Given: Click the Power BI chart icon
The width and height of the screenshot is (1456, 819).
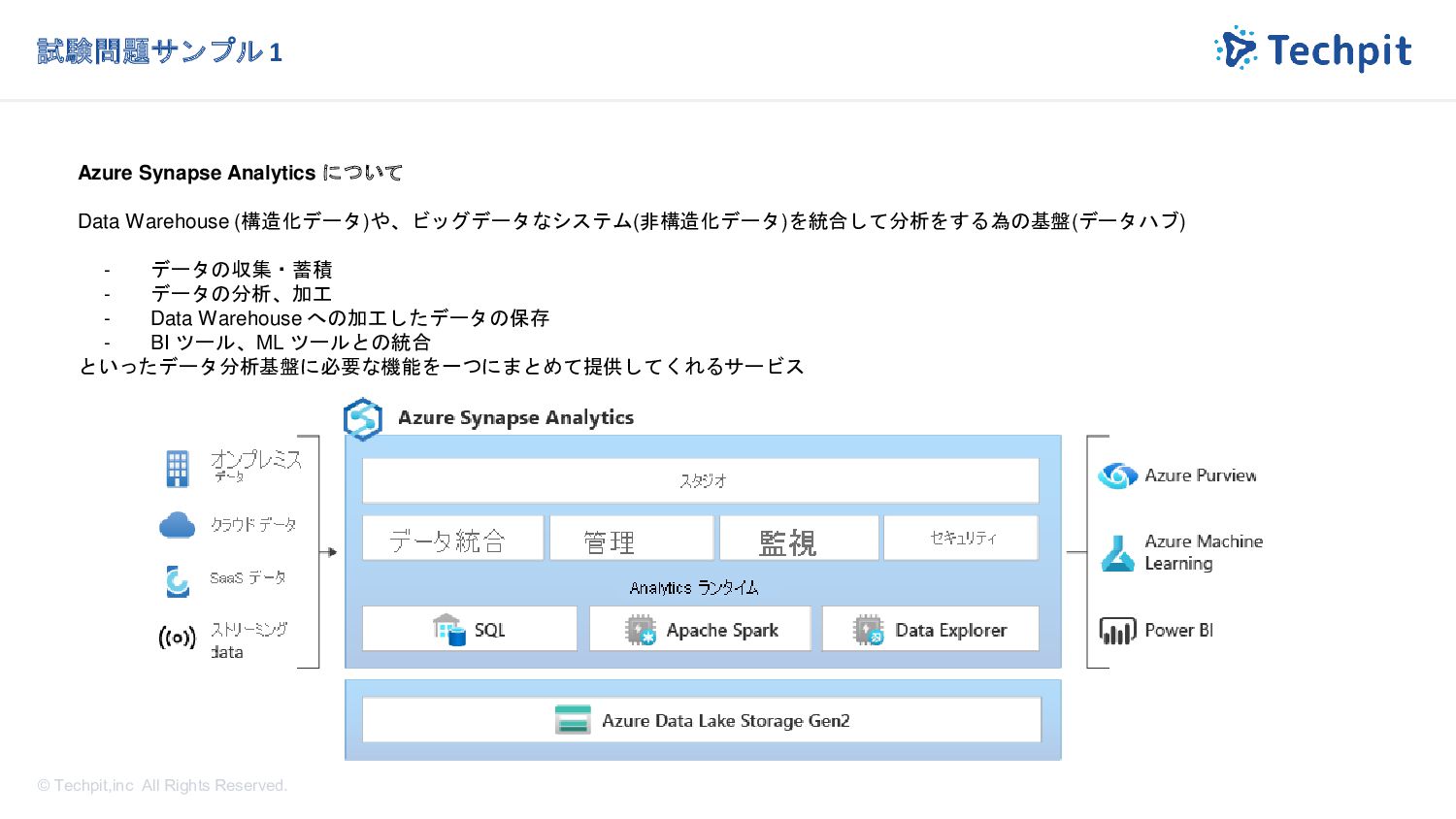Looking at the screenshot, I should point(1117,631).
